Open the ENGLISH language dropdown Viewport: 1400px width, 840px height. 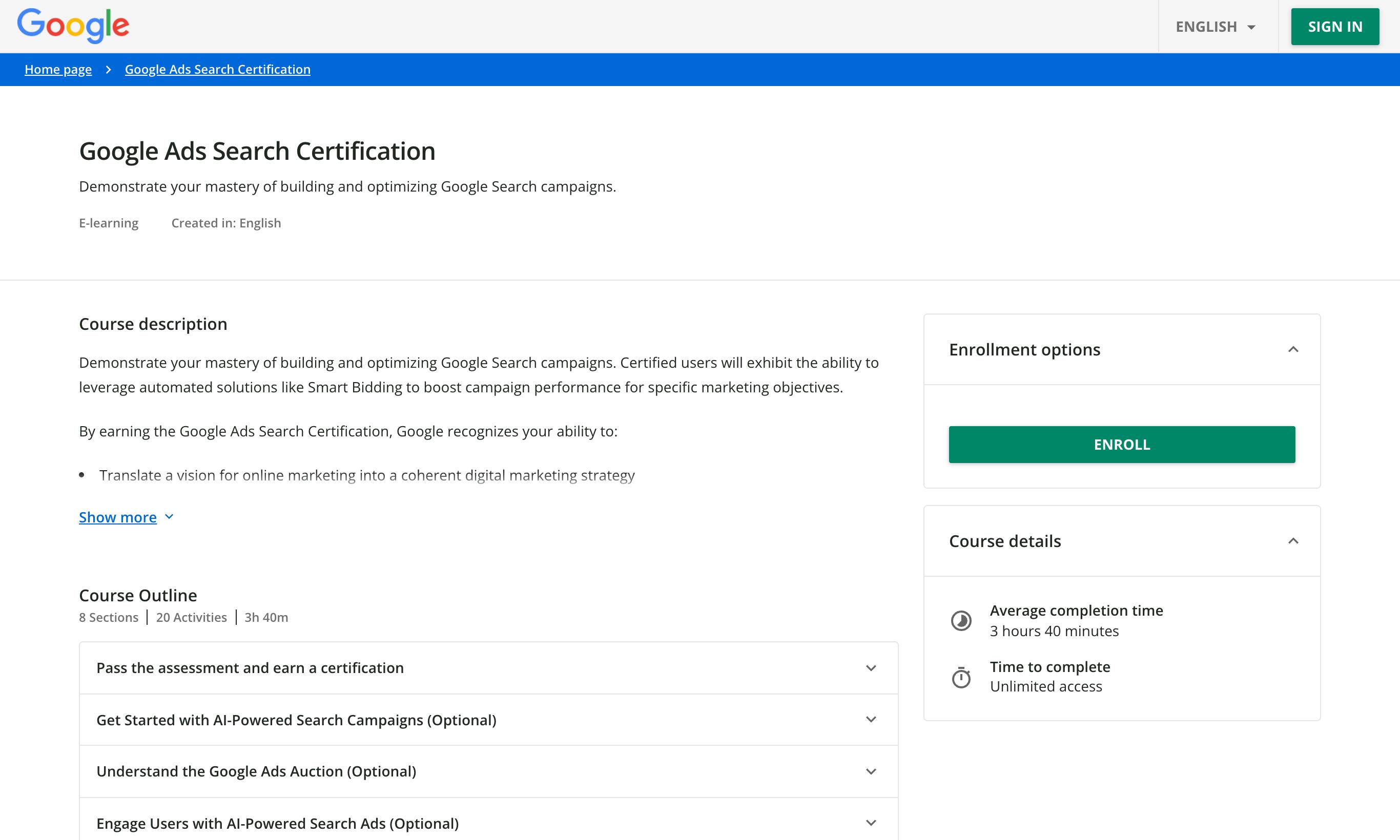click(1216, 27)
